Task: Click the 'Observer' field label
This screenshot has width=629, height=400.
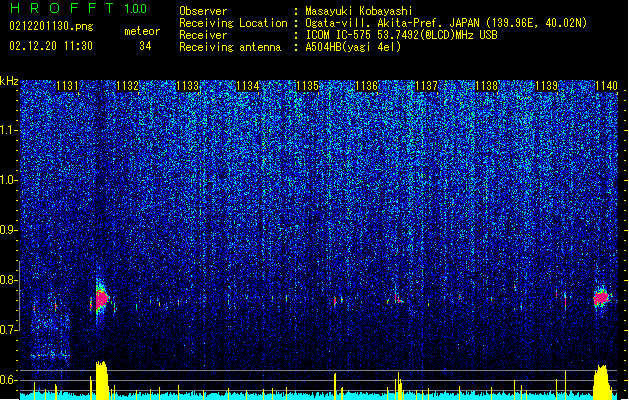Action: 203,11
